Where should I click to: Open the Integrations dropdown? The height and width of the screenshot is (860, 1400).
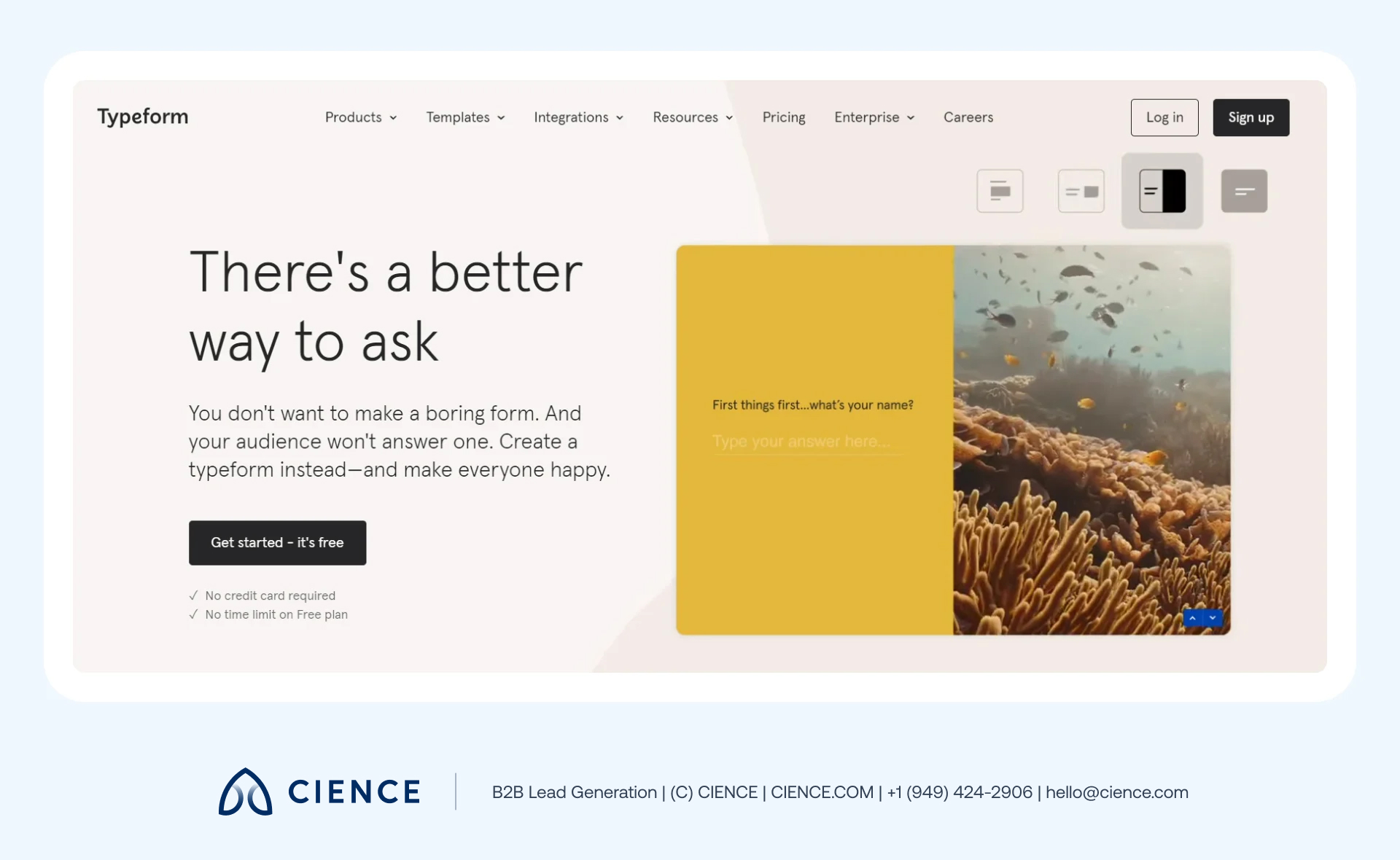pyautogui.click(x=578, y=117)
